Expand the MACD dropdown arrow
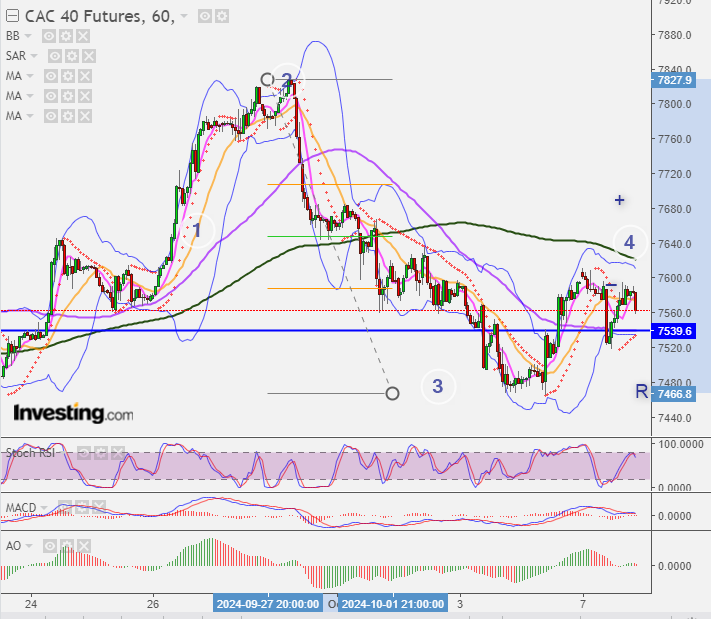711x619 pixels. click(x=44, y=507)
